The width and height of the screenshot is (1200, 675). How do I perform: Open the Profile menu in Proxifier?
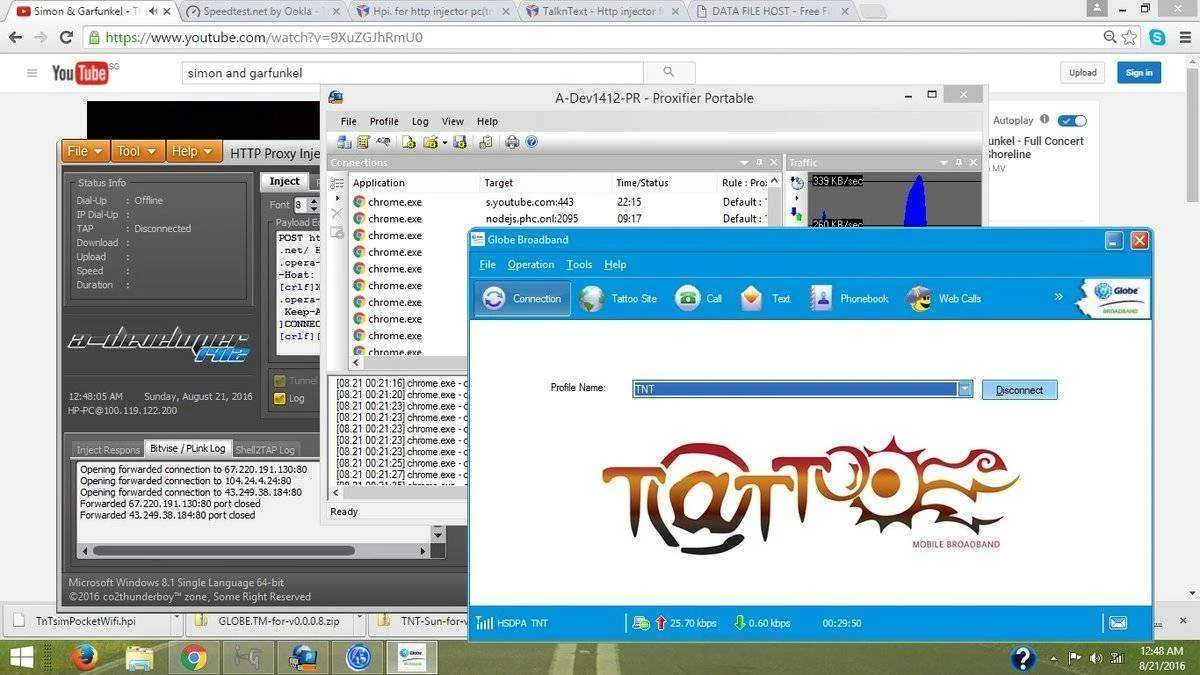coord(384,121)
